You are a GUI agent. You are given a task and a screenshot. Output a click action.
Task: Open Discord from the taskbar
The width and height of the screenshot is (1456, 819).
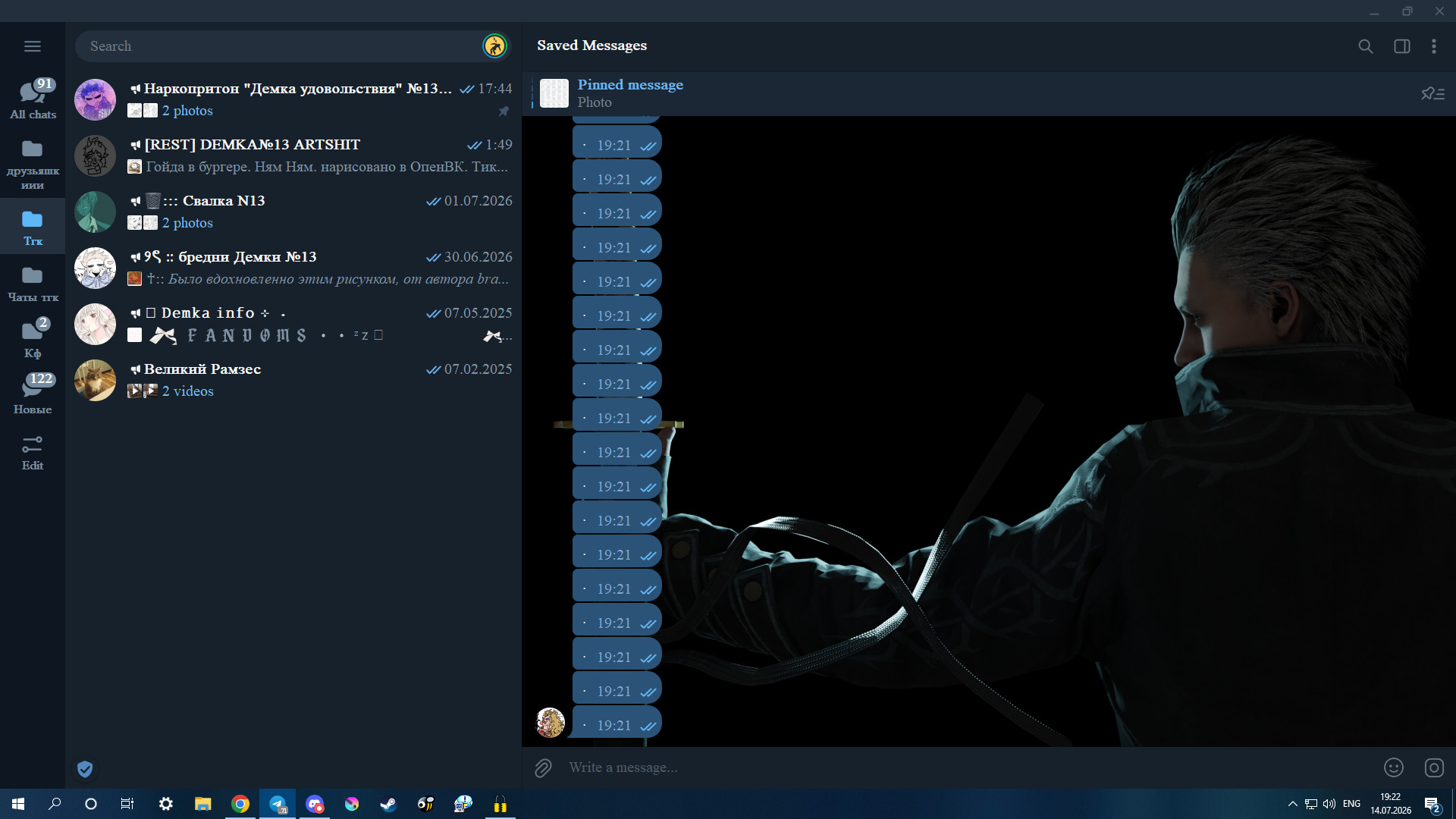point(315,804)
